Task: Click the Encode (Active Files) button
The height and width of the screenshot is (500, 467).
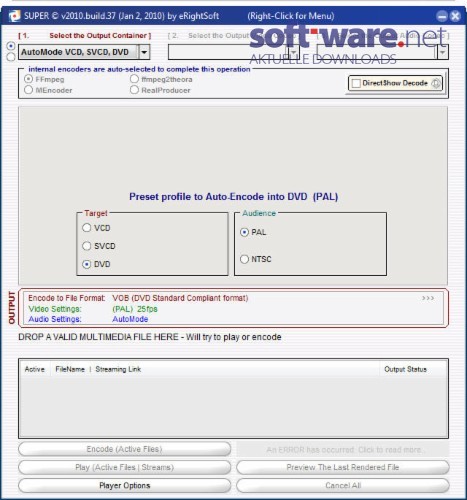Action: pos(124,449)
